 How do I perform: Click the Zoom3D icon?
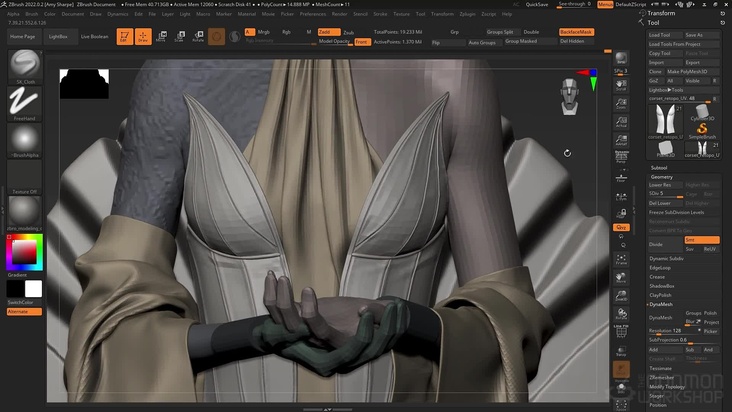point(621,296)
